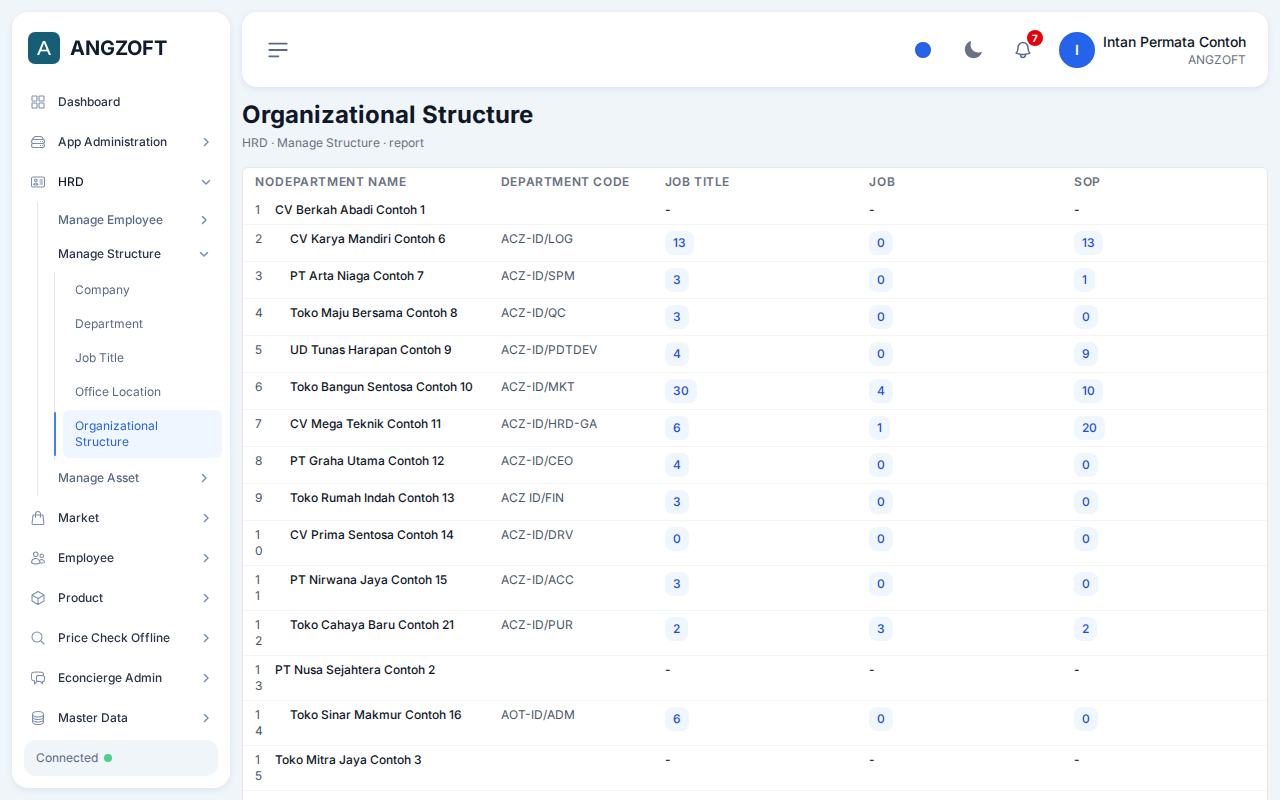1280x800 pixels.
Task: Expand App Administration chevron
Action: point(206,142)
